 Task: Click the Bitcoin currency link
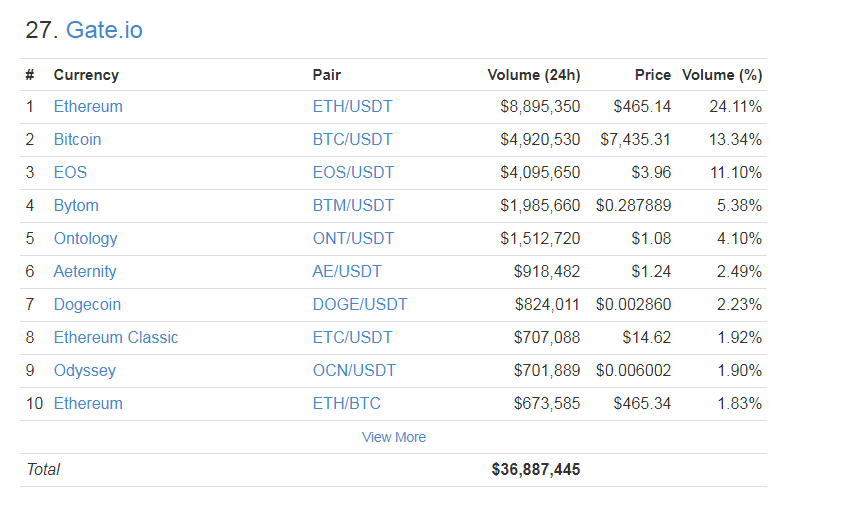[77, 139]
